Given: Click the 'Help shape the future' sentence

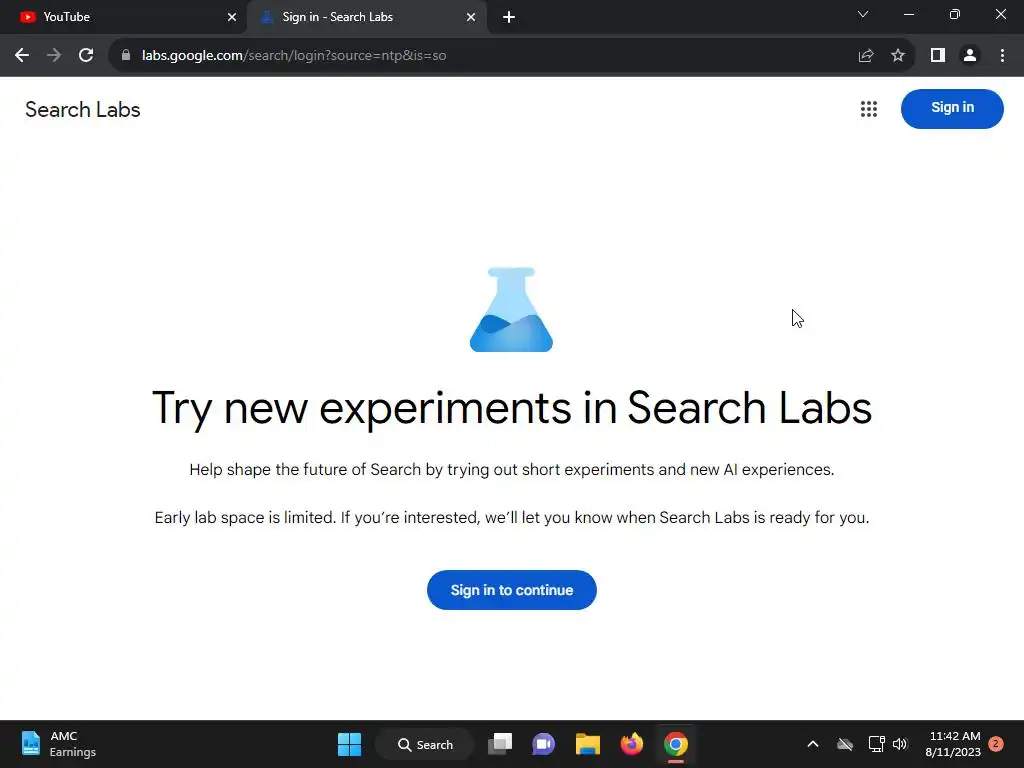Looking at the screenshot, I should [512, 470].
